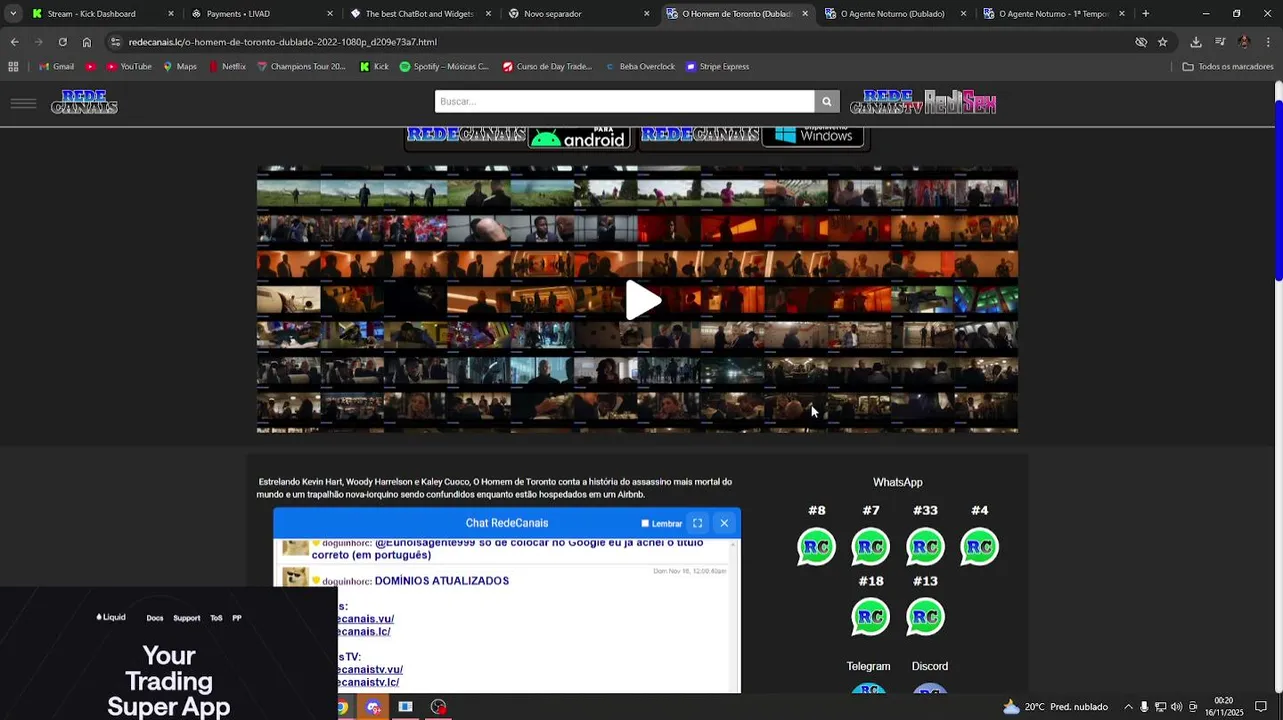Show hidden system tray icons
Screen dimensions: 1283x720
(x=1128, y=707)
